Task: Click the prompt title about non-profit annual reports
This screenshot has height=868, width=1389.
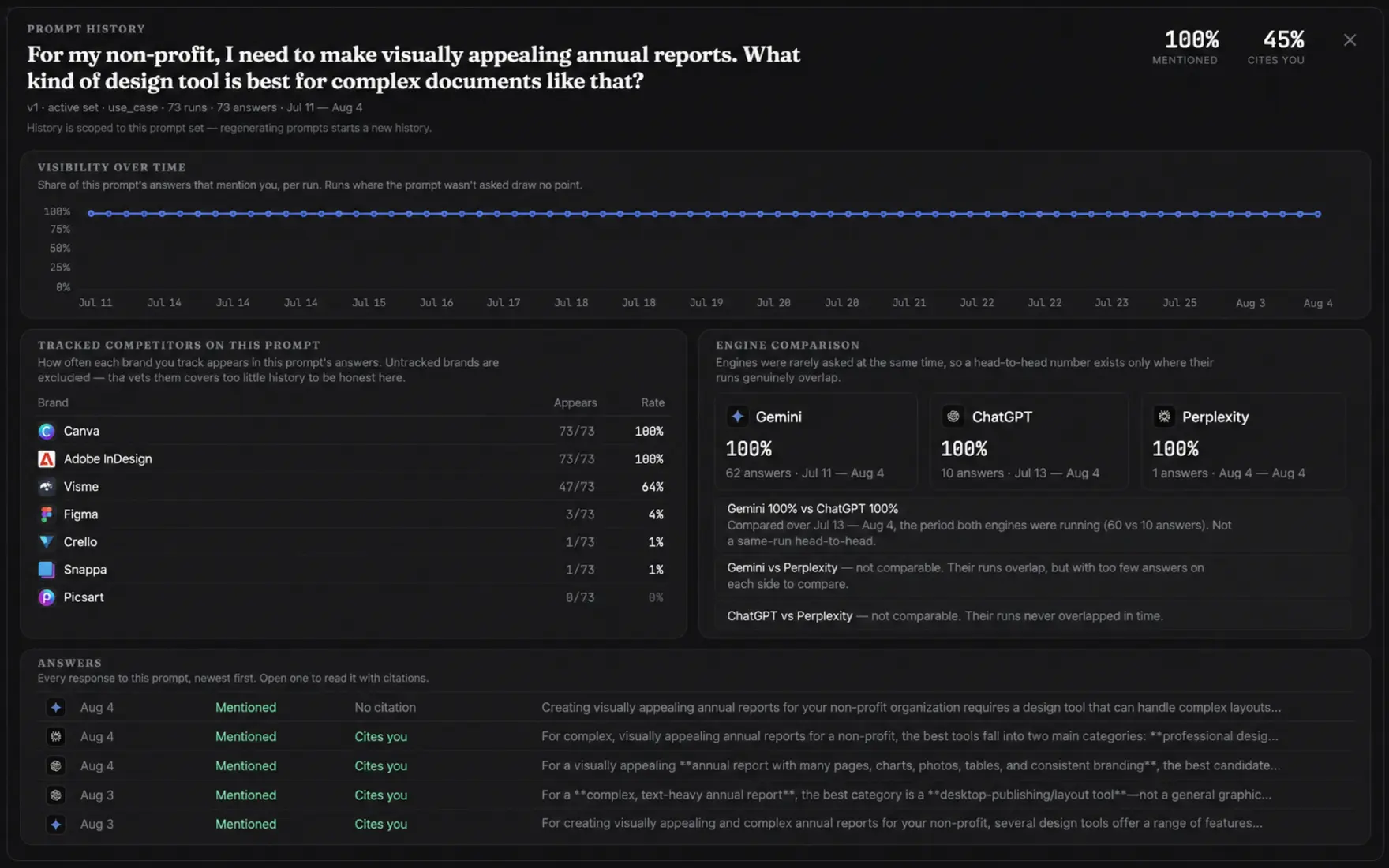Action: pos(414,67)
